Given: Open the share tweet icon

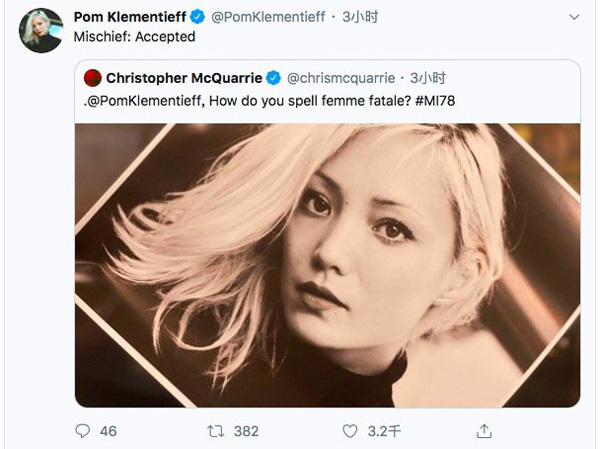Looking at the screenshot, I should 484,431.
